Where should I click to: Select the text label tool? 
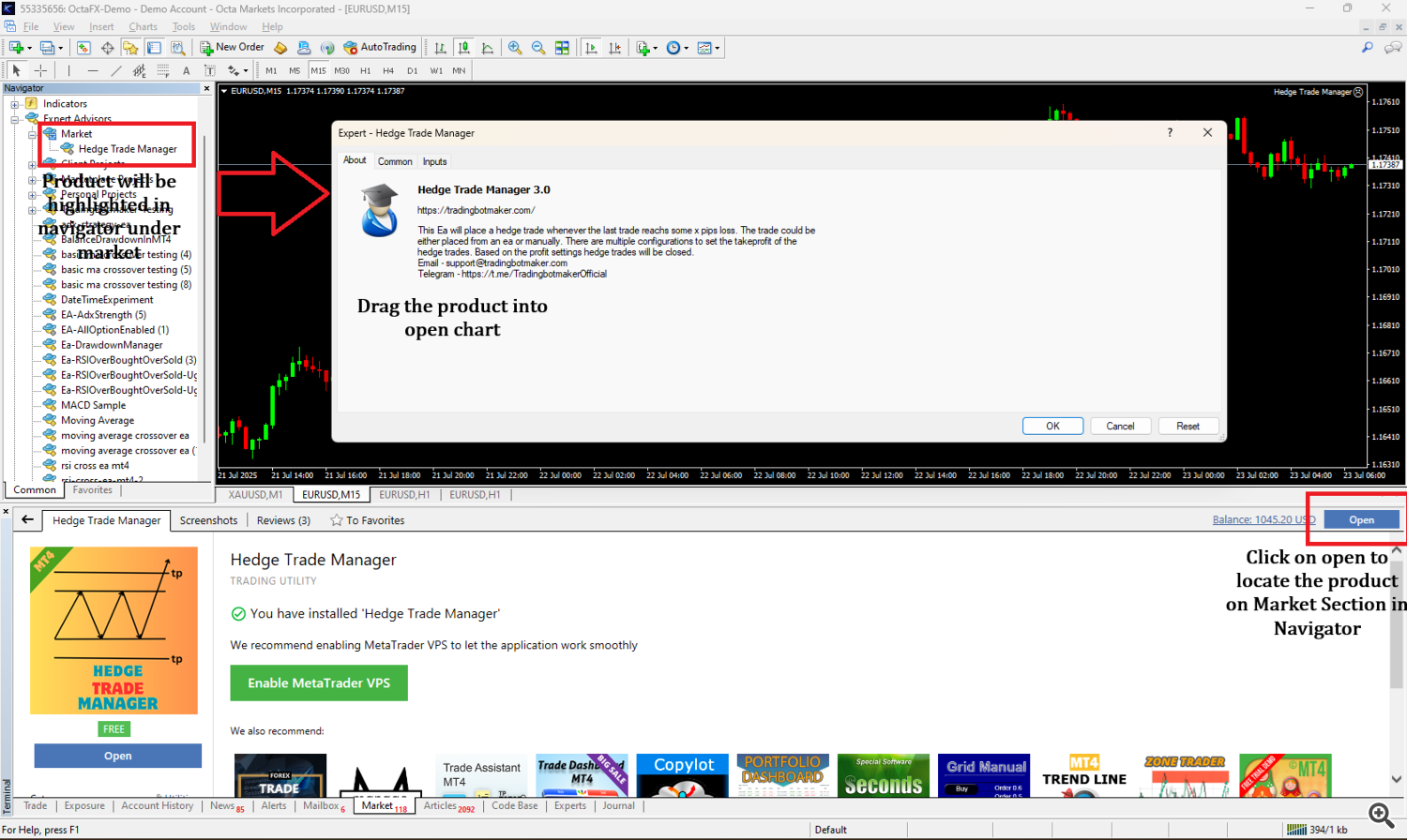(x=209, y=70)
